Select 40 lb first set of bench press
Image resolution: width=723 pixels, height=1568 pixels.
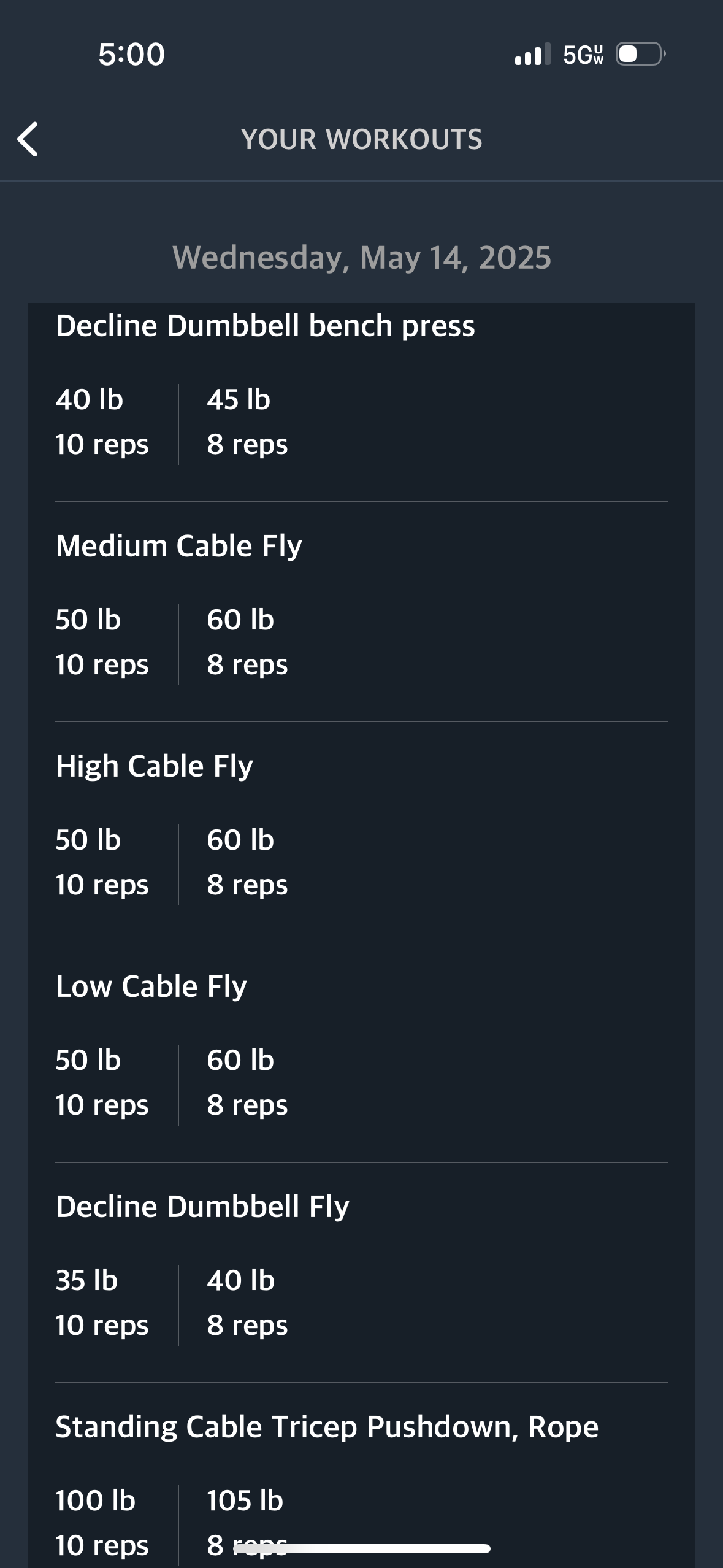102,421
